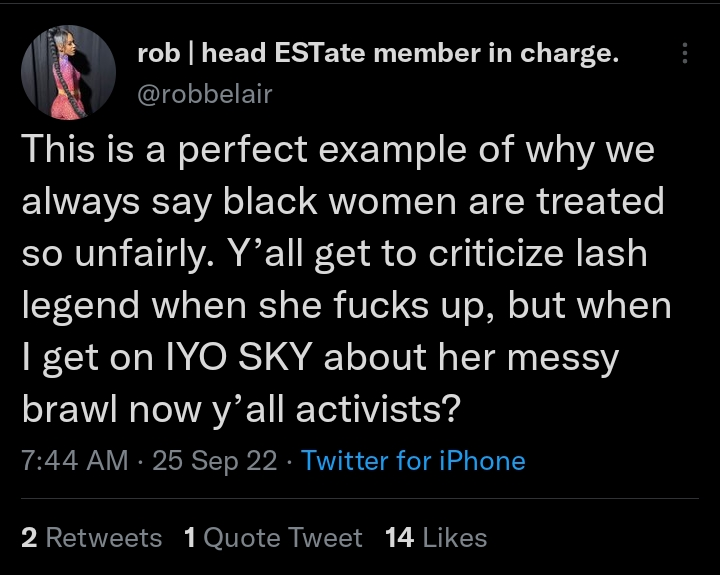Click the number 14 before Likes
Image resolution: width=720 pixels, height=575 pixels.
point(399,538)
